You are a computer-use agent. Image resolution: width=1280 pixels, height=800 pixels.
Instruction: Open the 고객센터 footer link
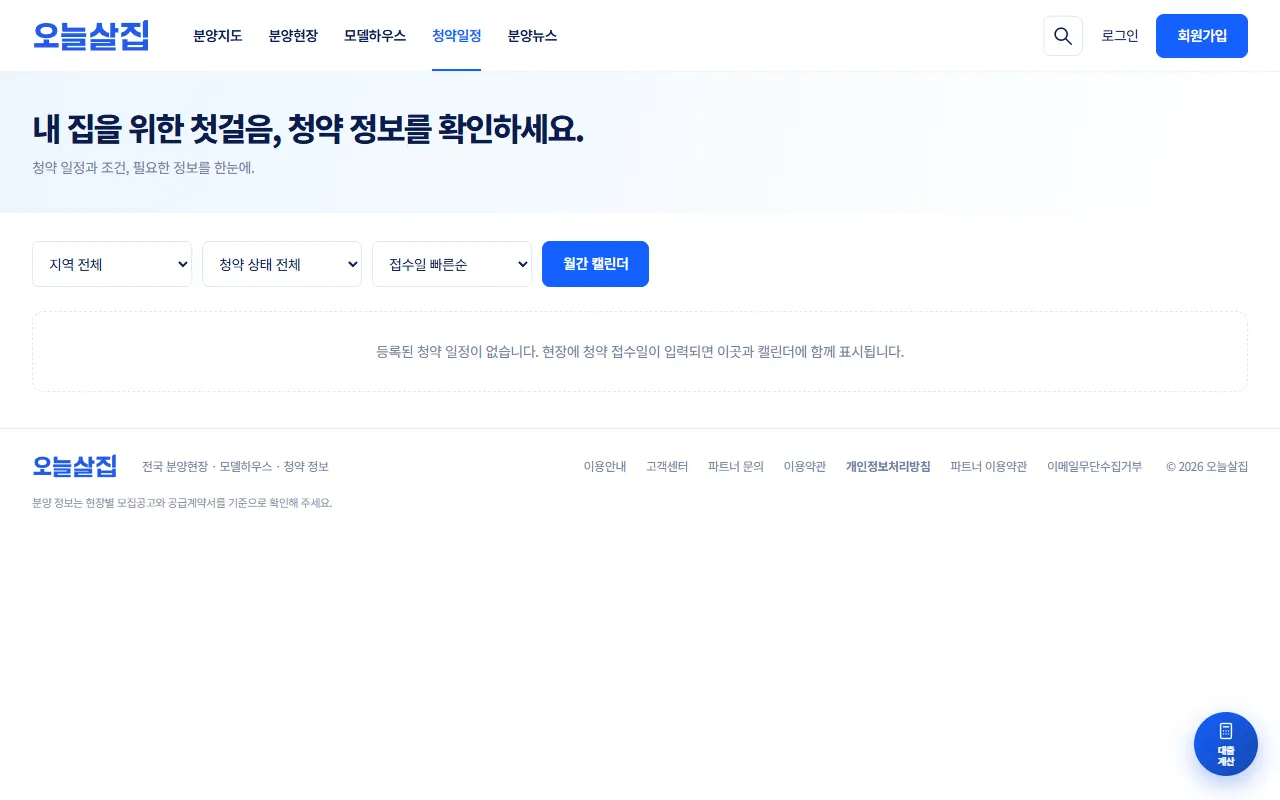pos(667,467)
